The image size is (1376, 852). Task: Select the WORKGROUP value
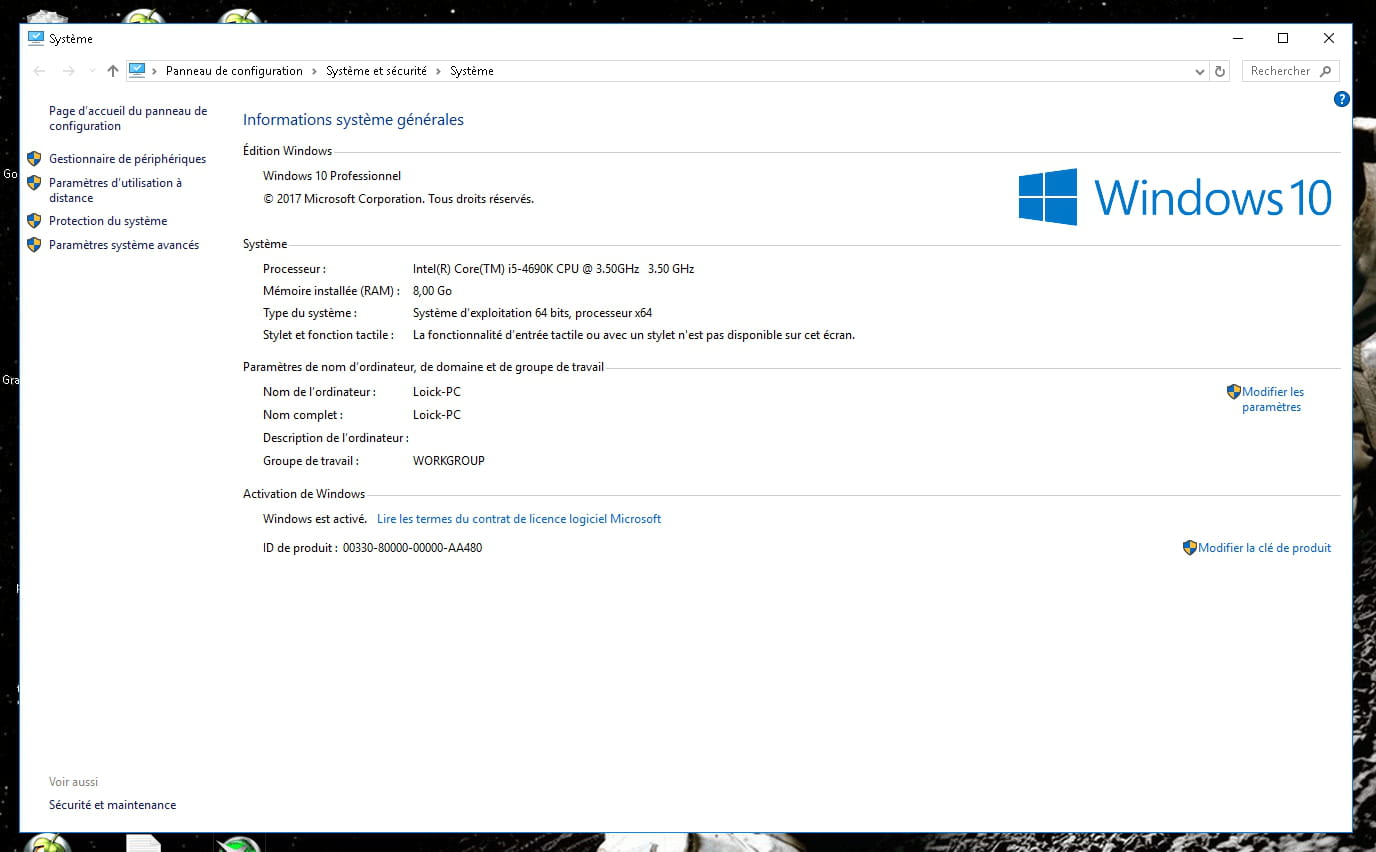pos(449,461)
